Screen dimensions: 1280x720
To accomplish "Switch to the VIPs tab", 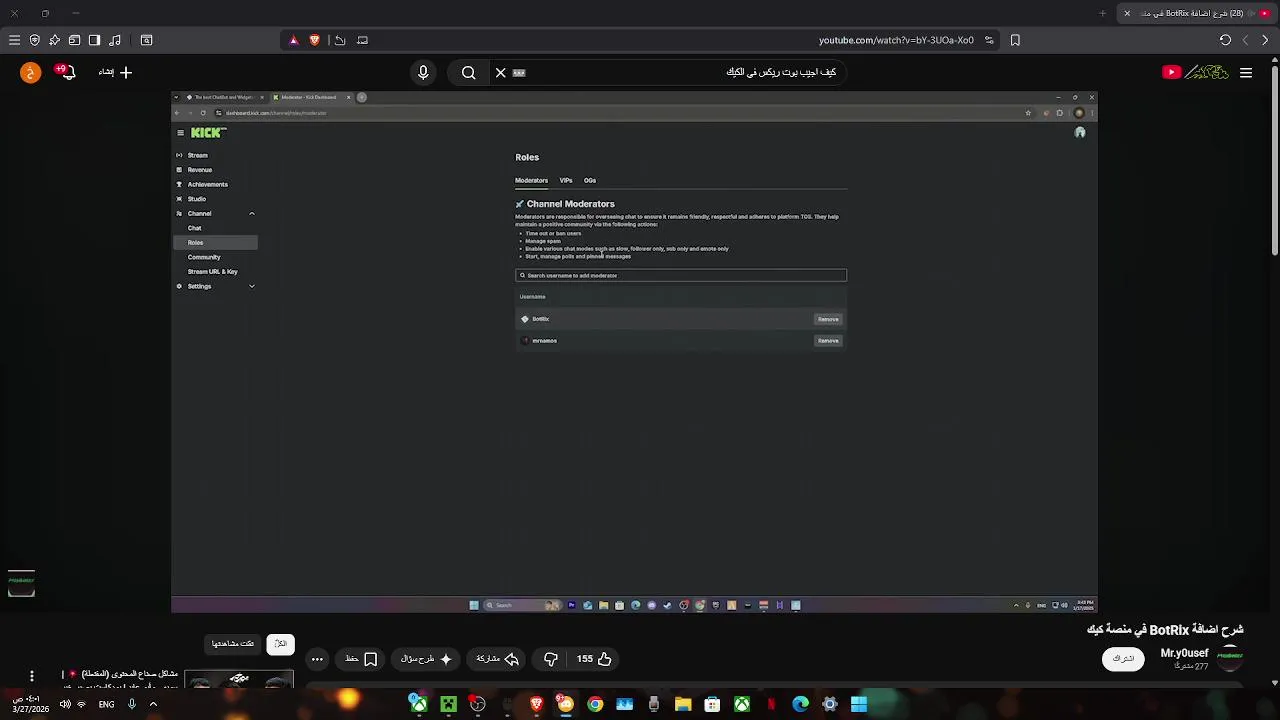I will 566,180.
